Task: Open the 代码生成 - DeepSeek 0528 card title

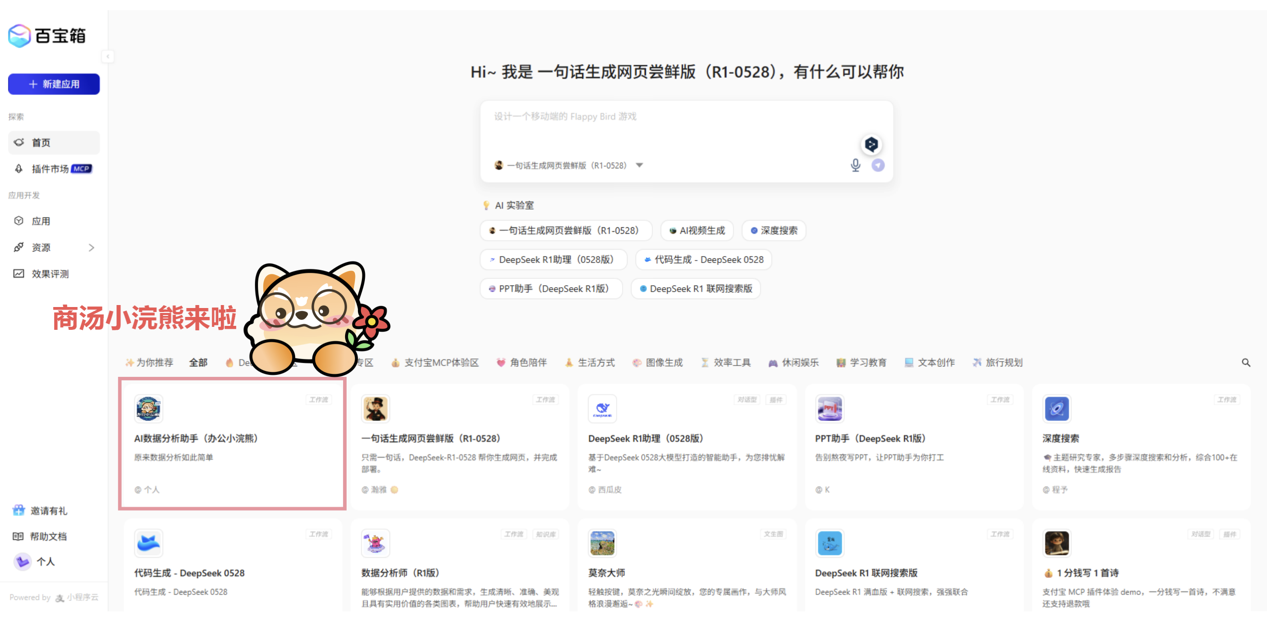Action: click(189, 573)
